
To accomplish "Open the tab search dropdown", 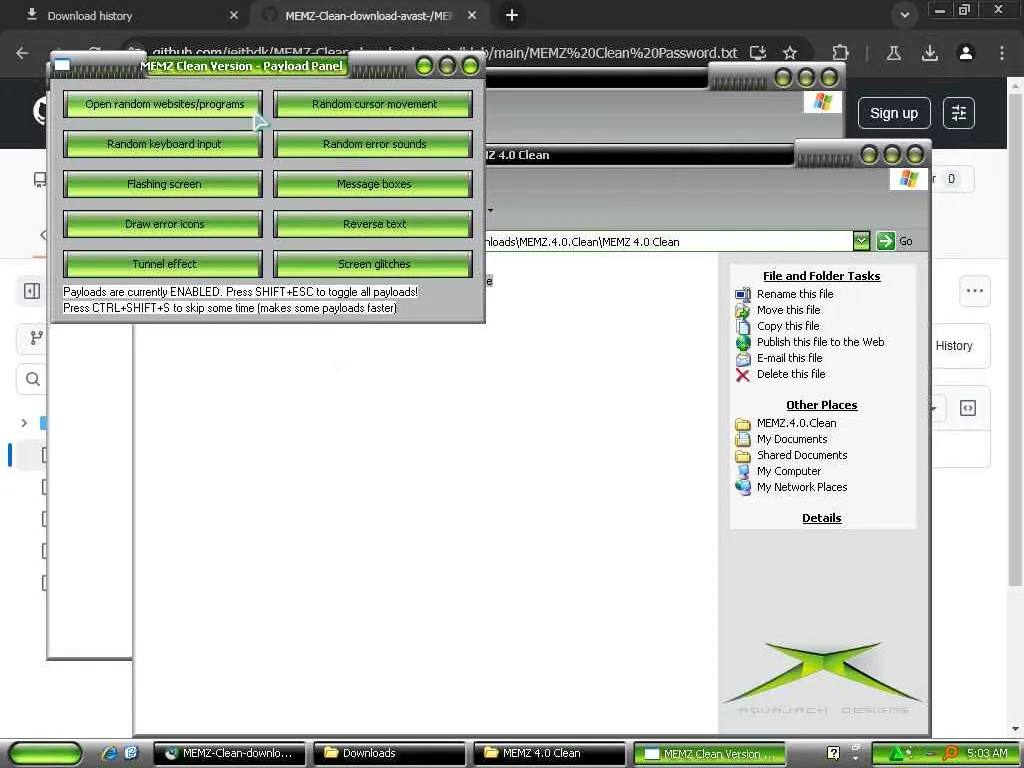I will [x=904, y=15].
